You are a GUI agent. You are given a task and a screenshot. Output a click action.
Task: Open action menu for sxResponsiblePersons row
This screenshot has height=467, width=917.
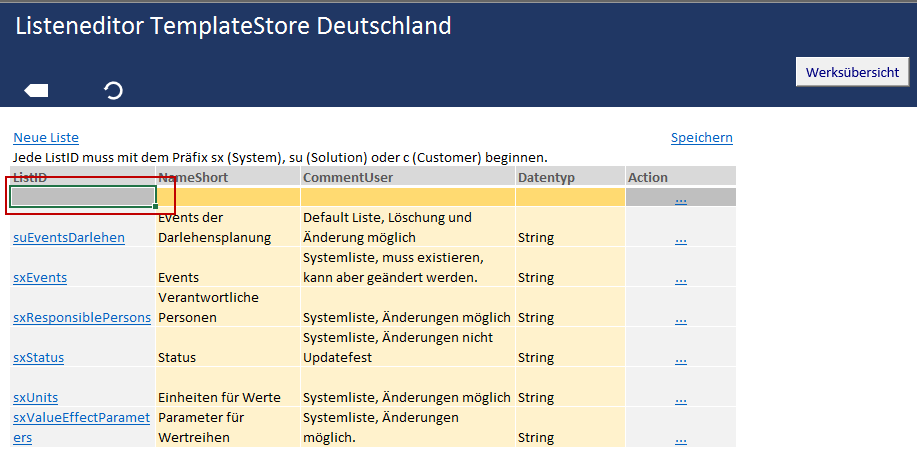(x=681, y=318)
